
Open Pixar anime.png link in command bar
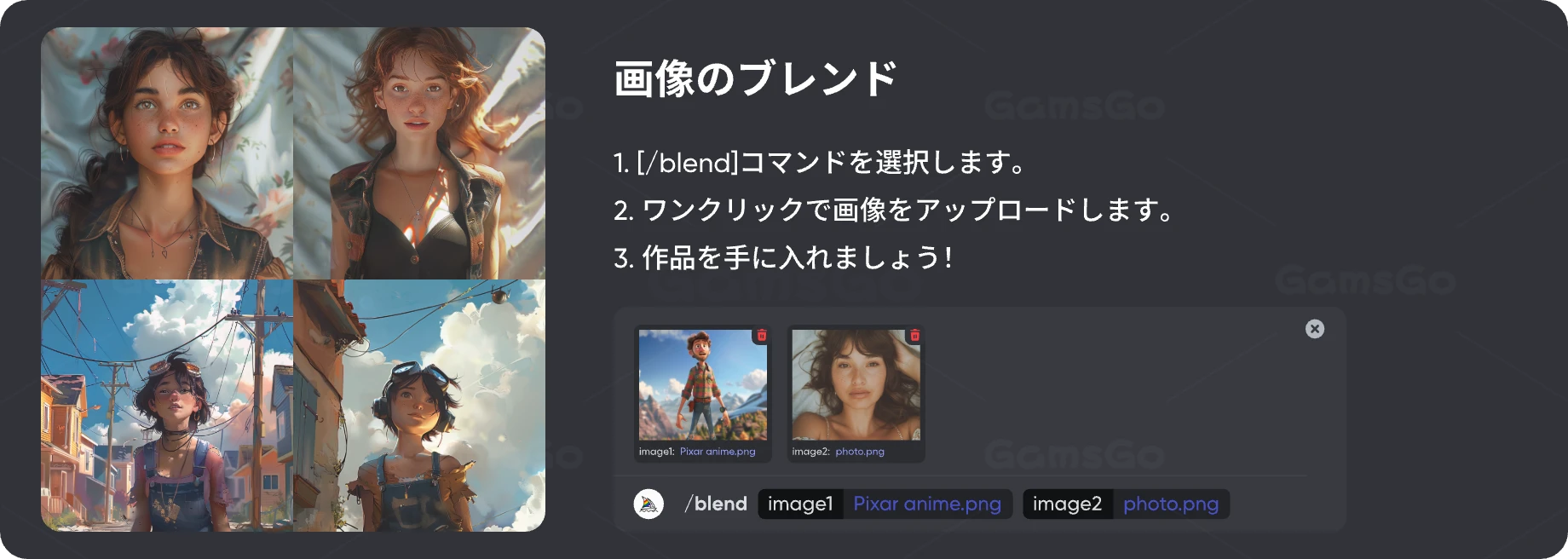[x=927, y=504]
